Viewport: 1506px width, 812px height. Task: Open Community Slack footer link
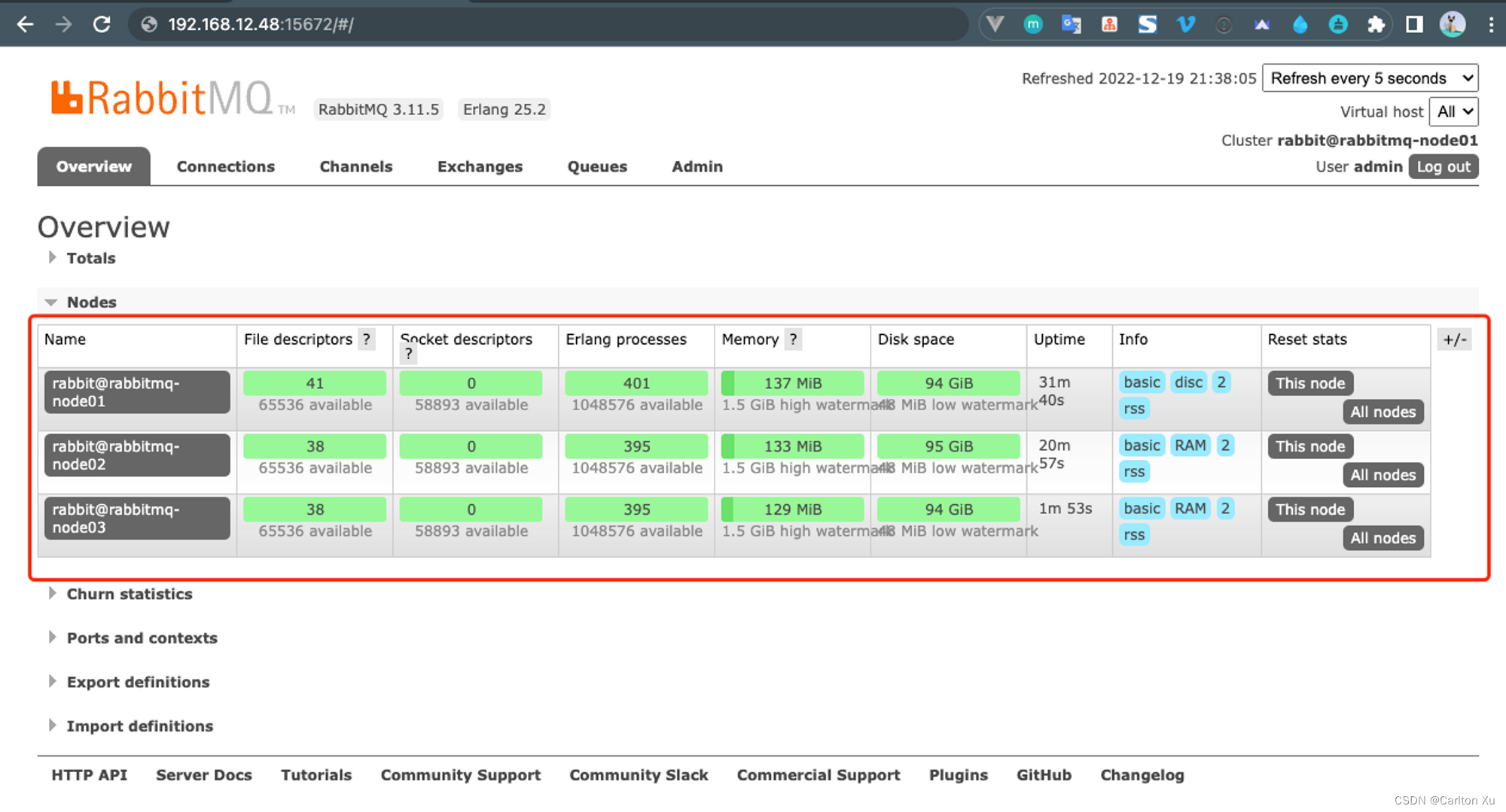[639, 775]
